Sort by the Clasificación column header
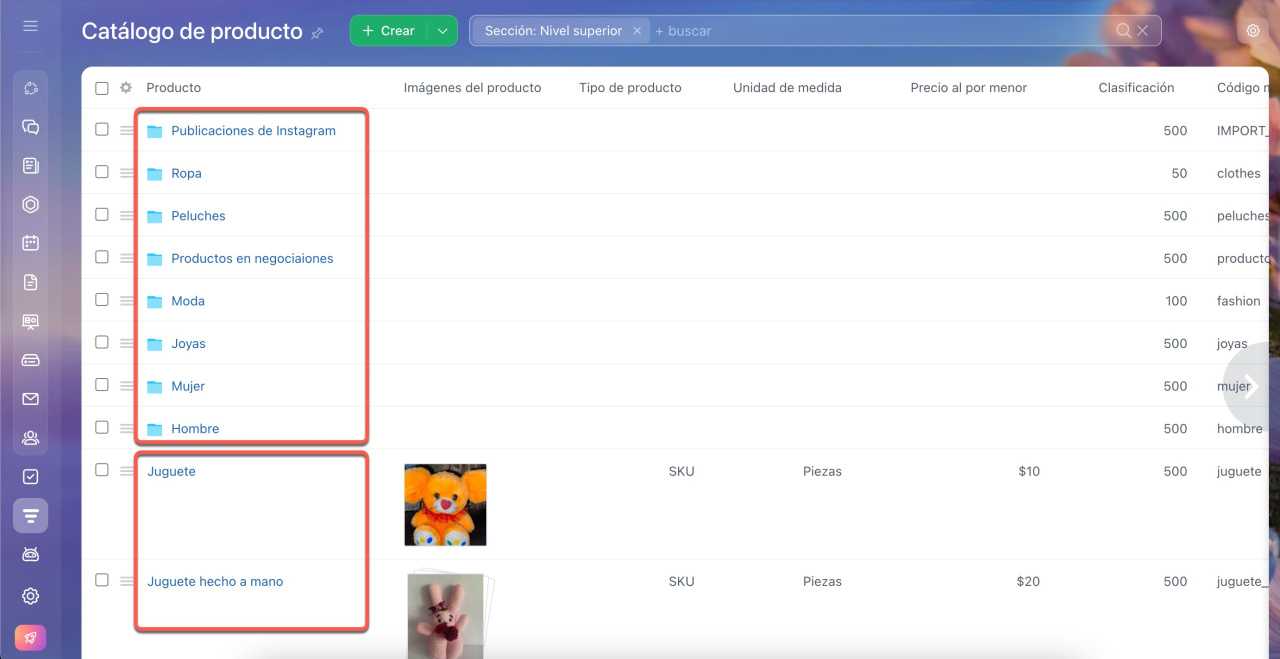Screen dimensions: 1280x659 pos(1136,88)
